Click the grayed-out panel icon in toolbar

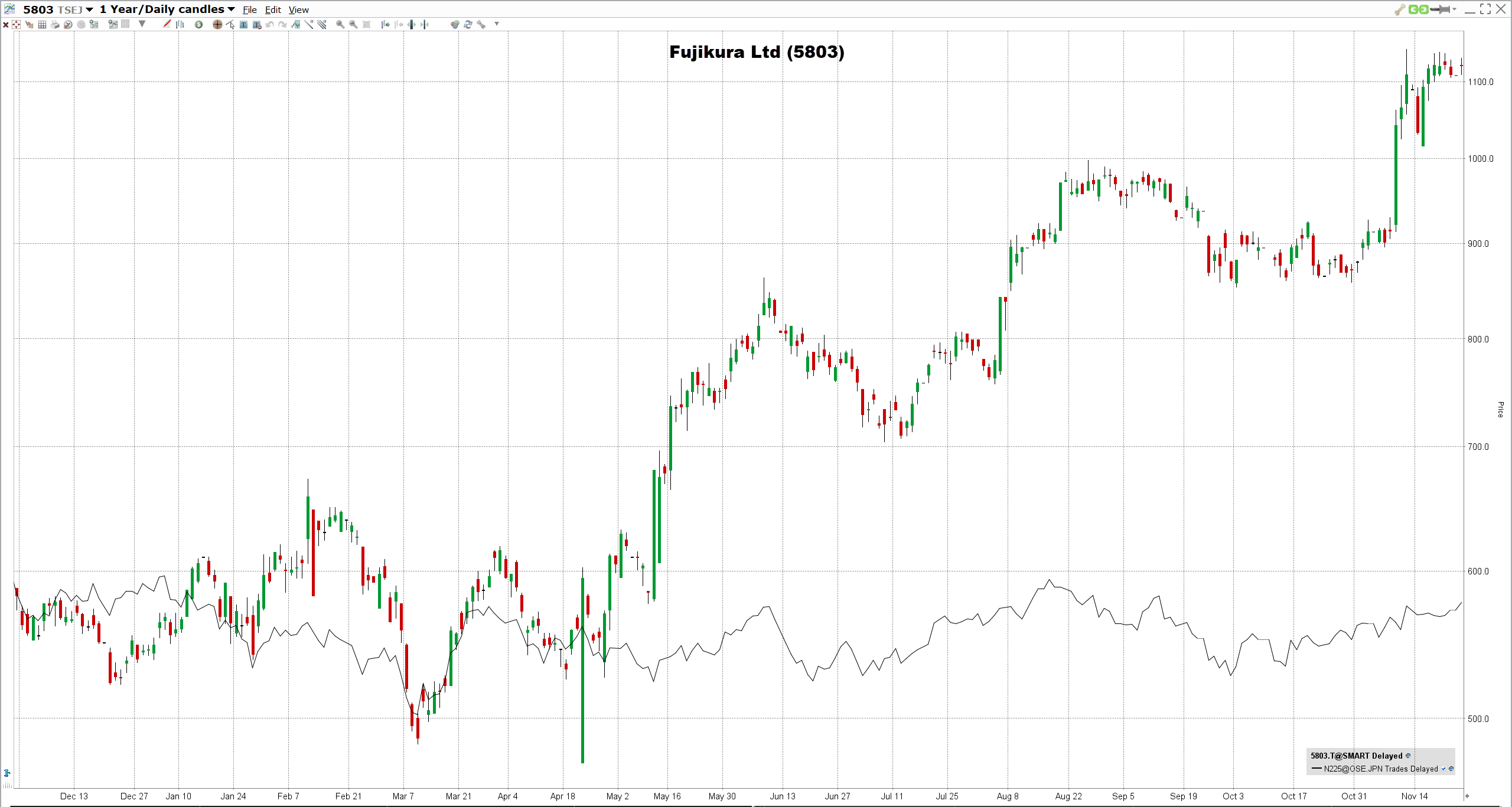point(125,24)
